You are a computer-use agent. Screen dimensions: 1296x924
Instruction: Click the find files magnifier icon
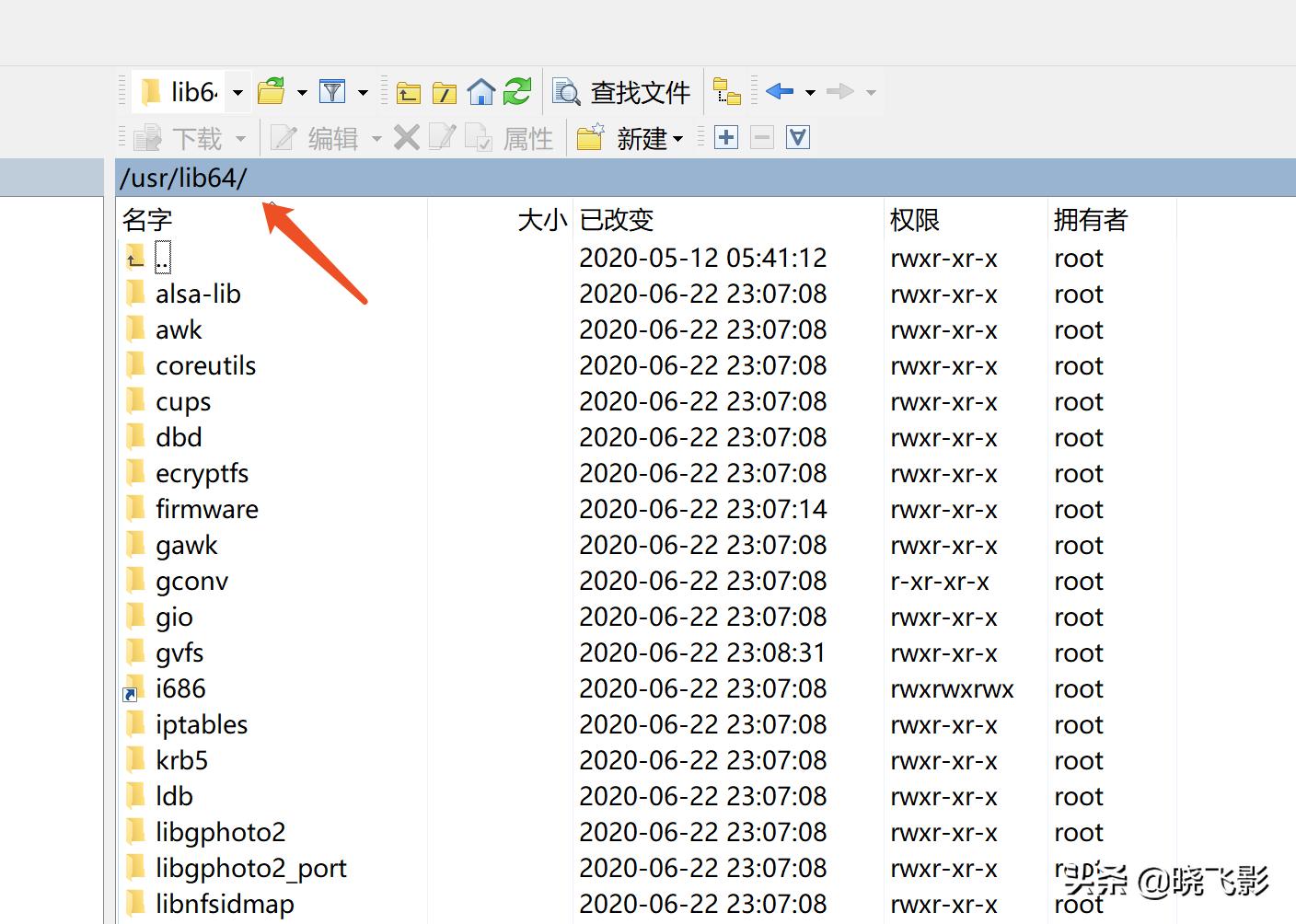[x=565, y=91]
